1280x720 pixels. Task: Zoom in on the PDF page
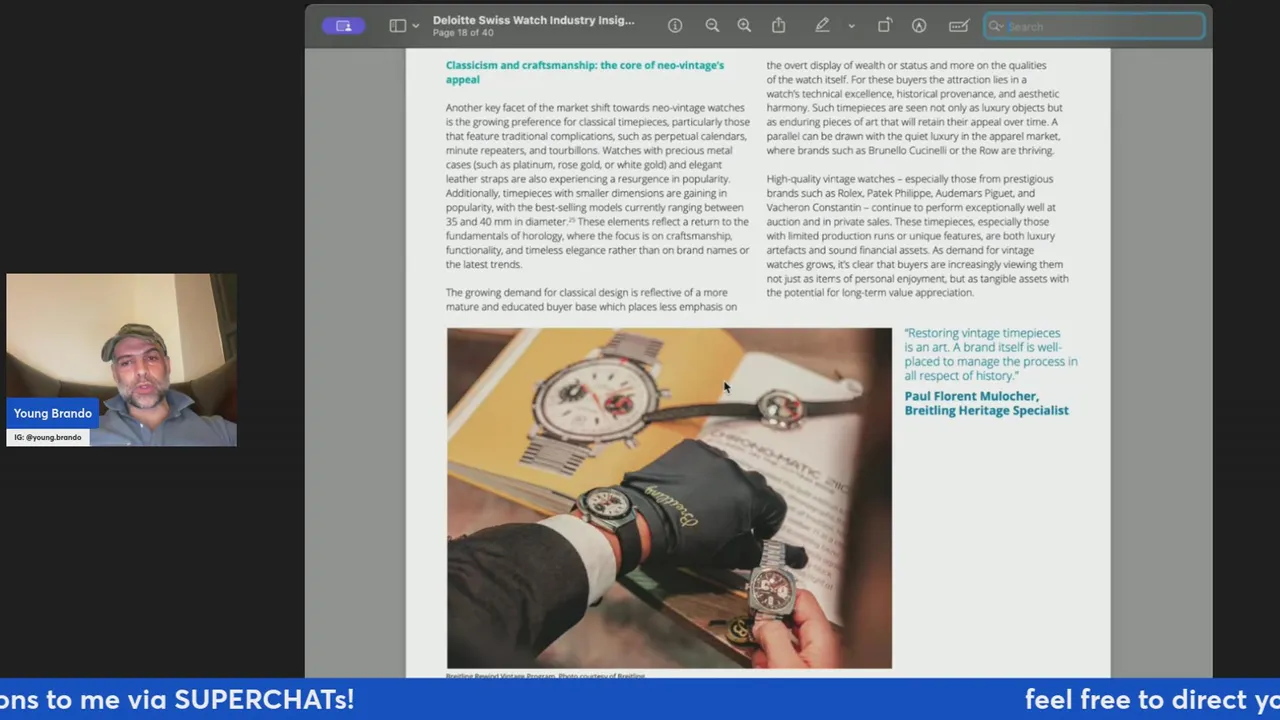[x=744, y=26]
